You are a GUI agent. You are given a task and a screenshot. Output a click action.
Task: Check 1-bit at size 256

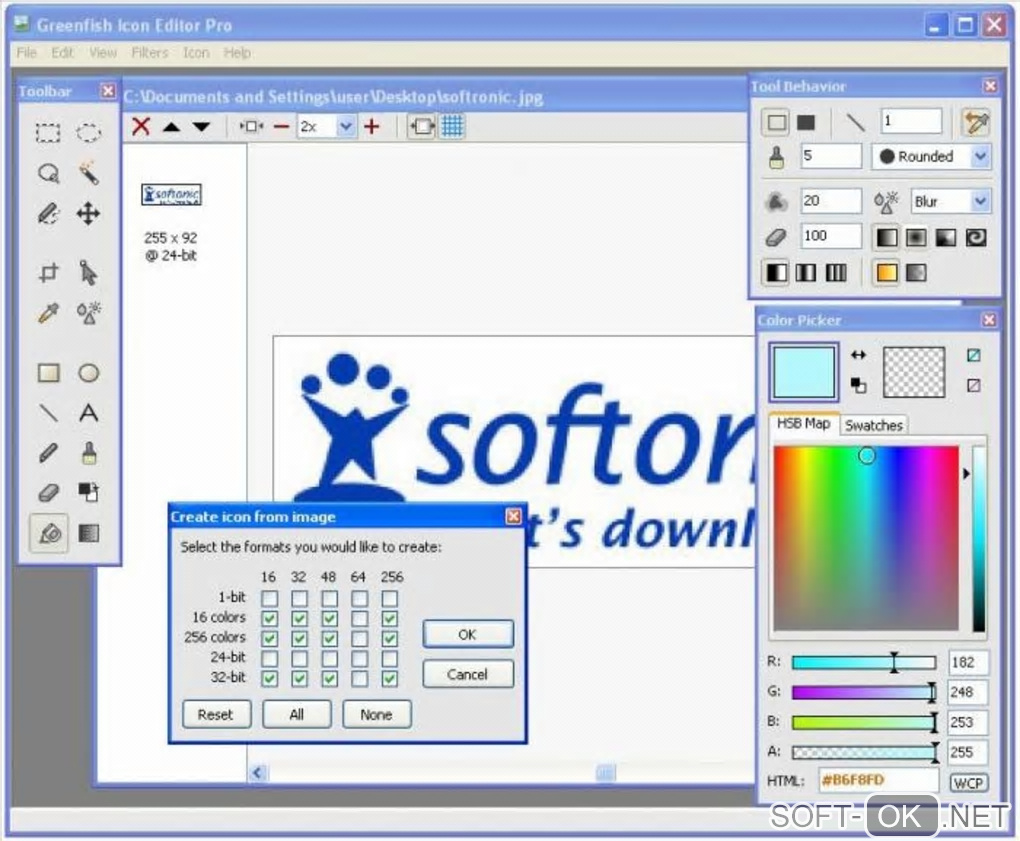[390, 598]
